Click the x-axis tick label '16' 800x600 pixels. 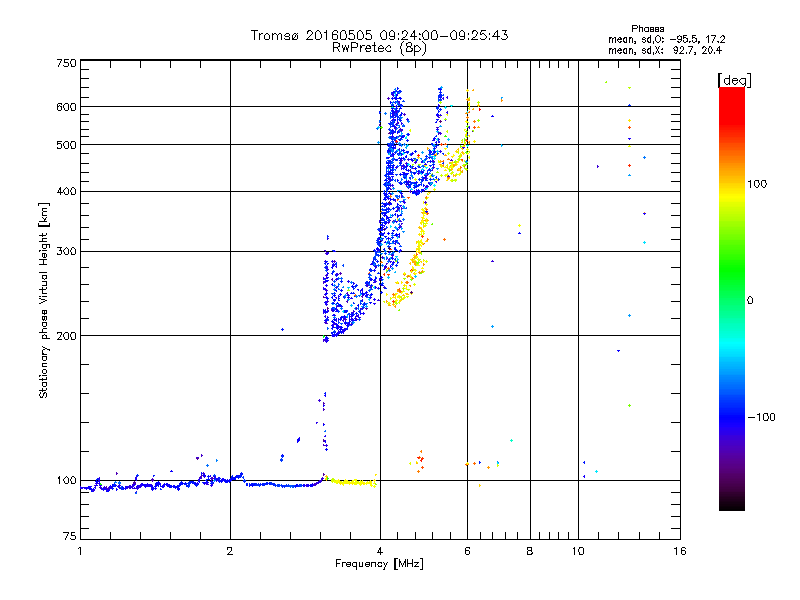[x=680, y=551]
